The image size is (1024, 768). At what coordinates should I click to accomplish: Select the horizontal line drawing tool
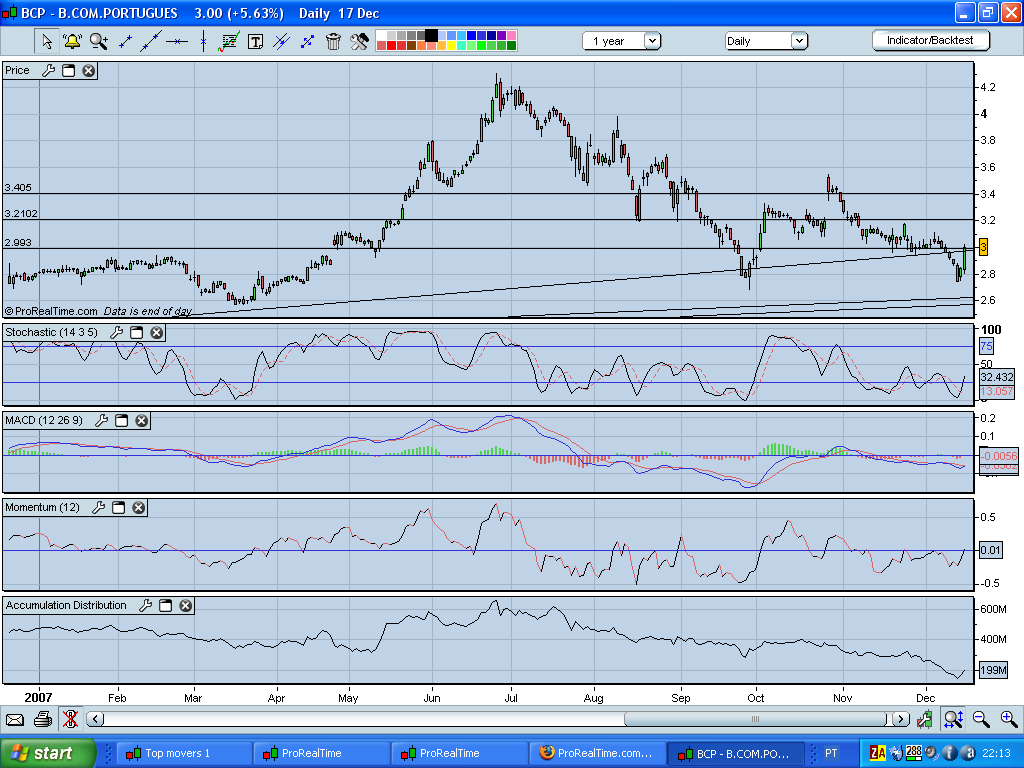pos(177,41)
